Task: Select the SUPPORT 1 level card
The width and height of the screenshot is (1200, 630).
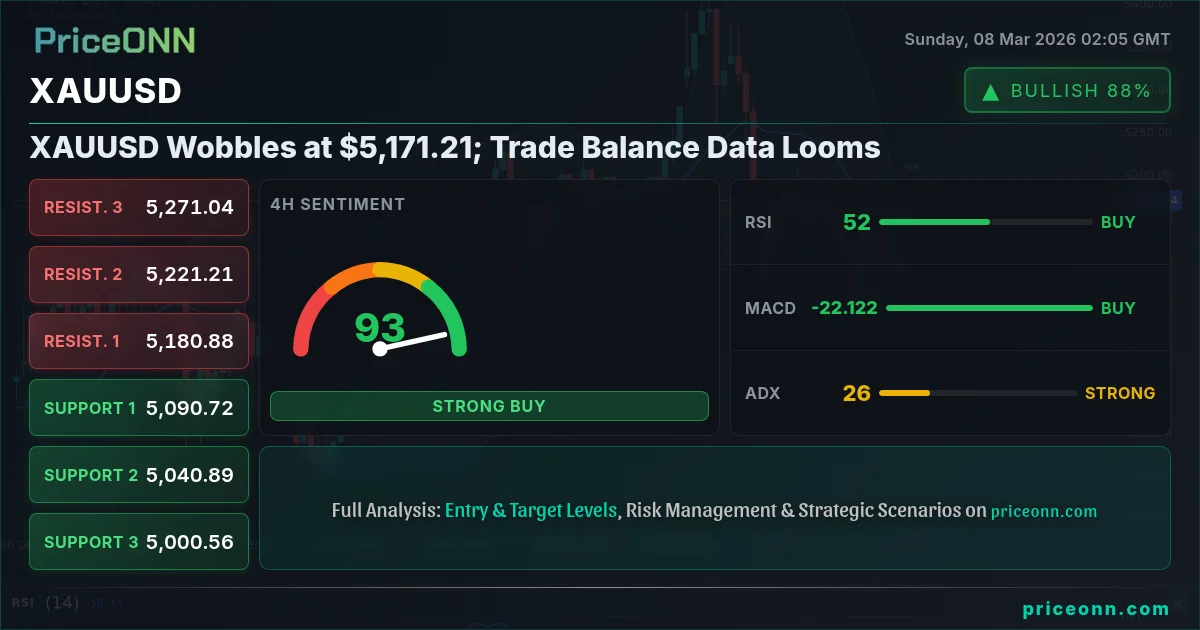Action: (x=139, y=408)
